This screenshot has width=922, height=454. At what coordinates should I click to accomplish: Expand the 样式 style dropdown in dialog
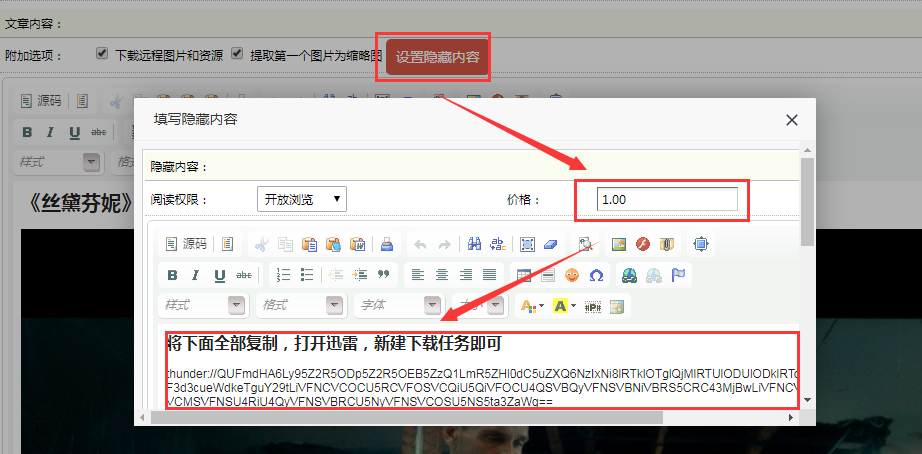[236, 305]
